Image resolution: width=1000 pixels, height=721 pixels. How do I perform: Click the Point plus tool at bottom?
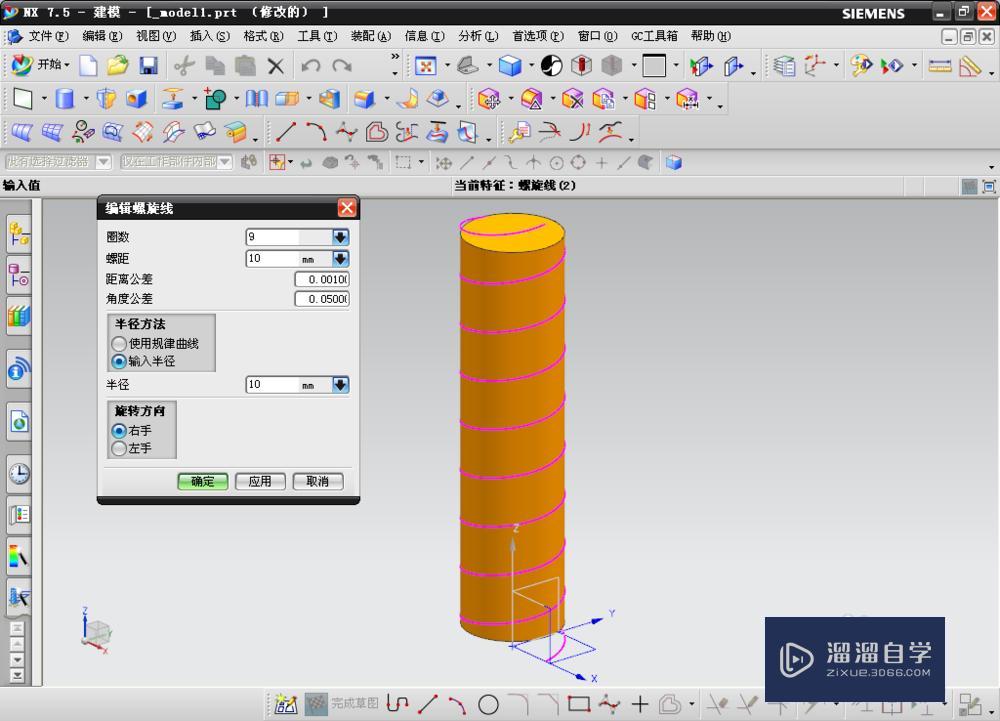(x=640, y=704)
